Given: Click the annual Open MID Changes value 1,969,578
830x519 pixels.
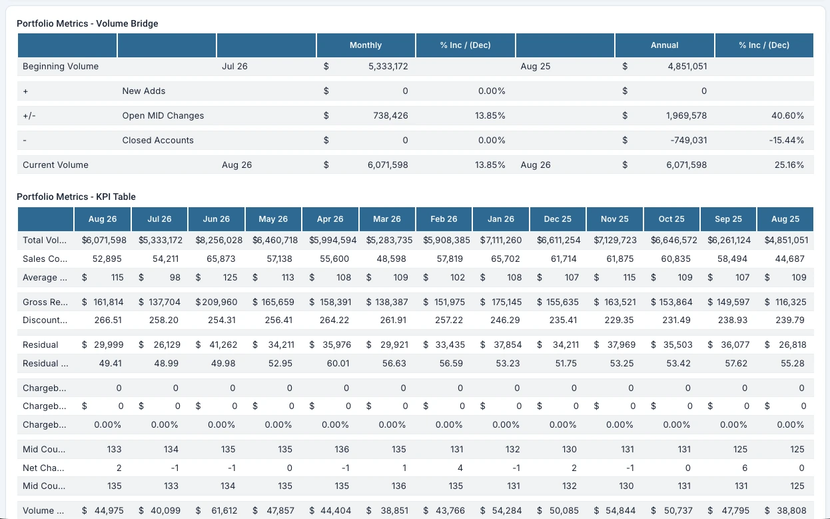Looking at the screenshot, I should click(686, 115).
